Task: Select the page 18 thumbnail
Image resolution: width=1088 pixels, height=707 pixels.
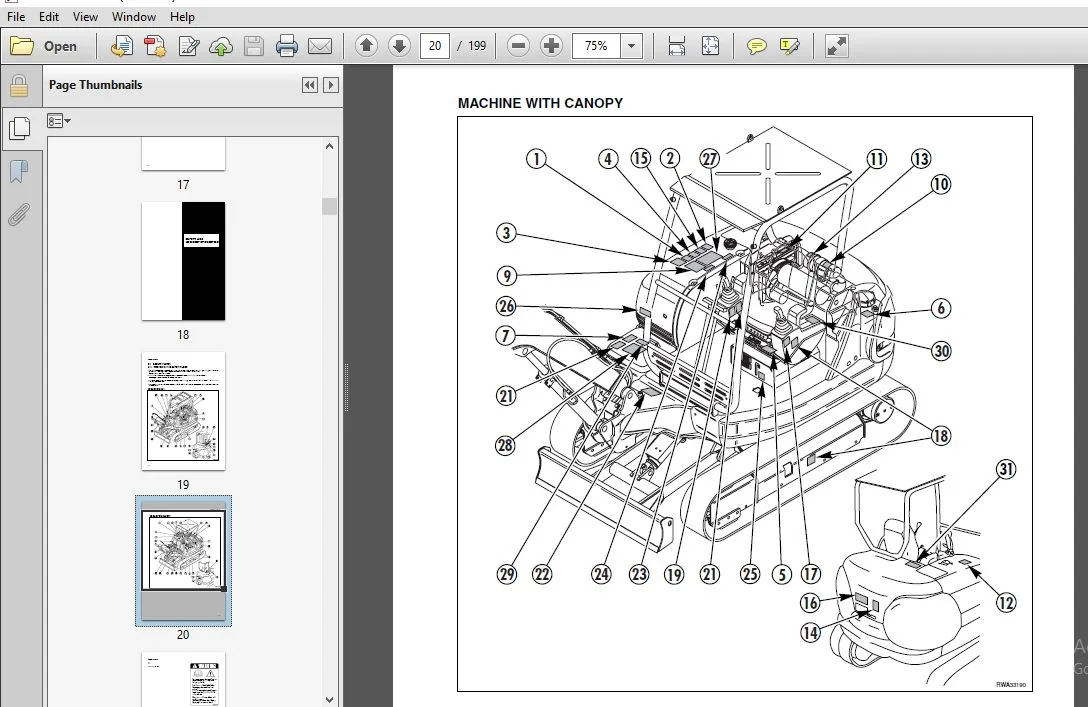Action: click(183, 261)
